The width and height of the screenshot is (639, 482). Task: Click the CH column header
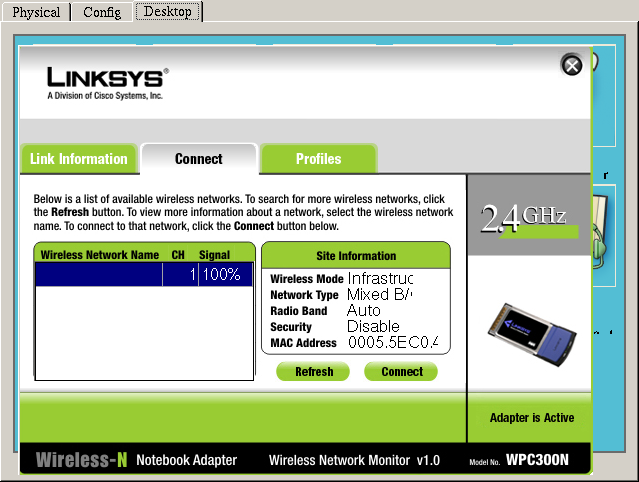pyautogui.click(x=178, y=255)
